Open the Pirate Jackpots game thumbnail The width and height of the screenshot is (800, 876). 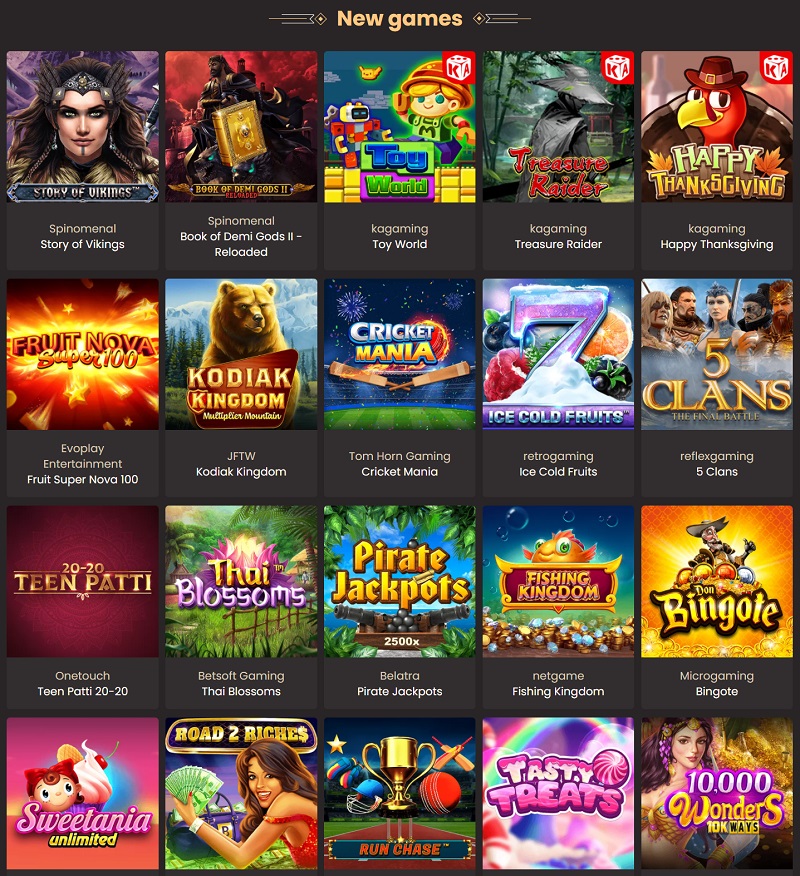pyautogui.click(x=400, y=582)
